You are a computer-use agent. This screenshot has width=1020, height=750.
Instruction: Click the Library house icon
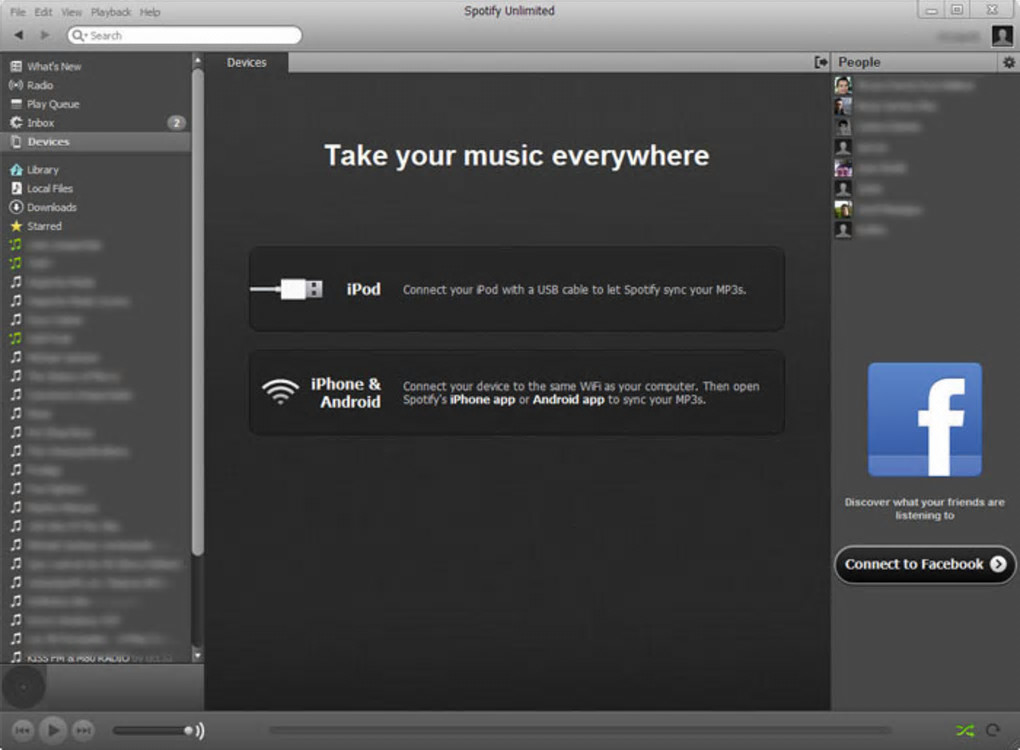[x=16, y=170]
